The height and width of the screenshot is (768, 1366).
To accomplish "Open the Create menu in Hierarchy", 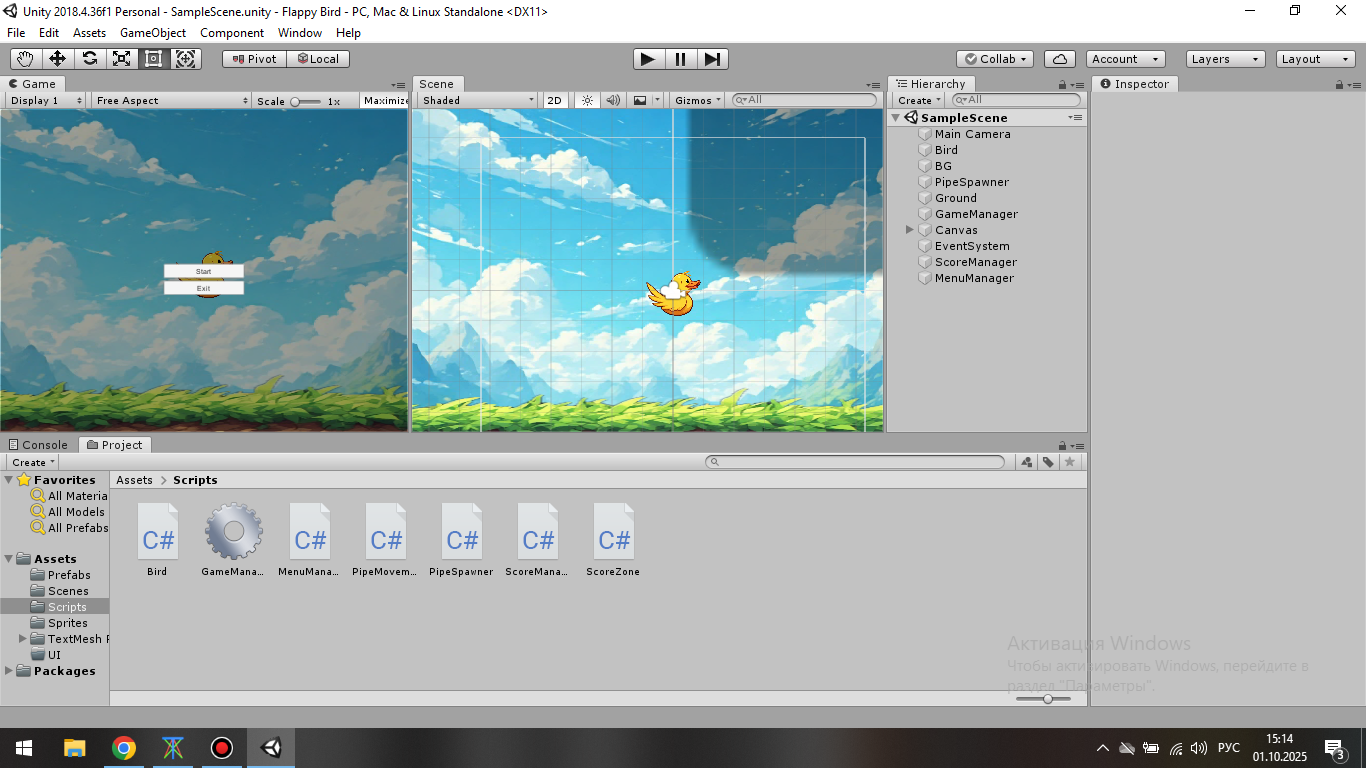I will point(919,100).
